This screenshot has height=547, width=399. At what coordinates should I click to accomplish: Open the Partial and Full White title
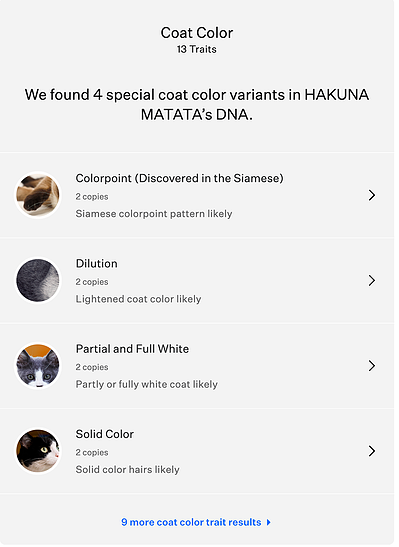tap(132, 349)
